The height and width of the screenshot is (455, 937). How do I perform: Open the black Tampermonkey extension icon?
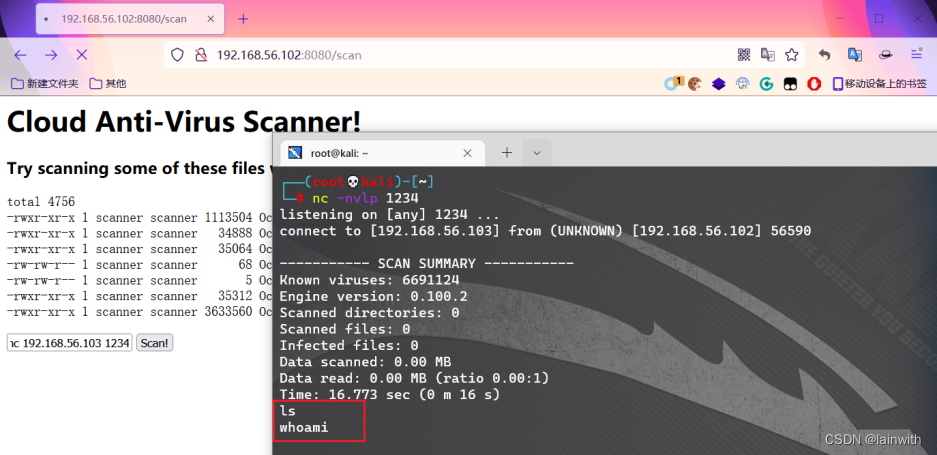pyautogui.click(x=791, y=84)
